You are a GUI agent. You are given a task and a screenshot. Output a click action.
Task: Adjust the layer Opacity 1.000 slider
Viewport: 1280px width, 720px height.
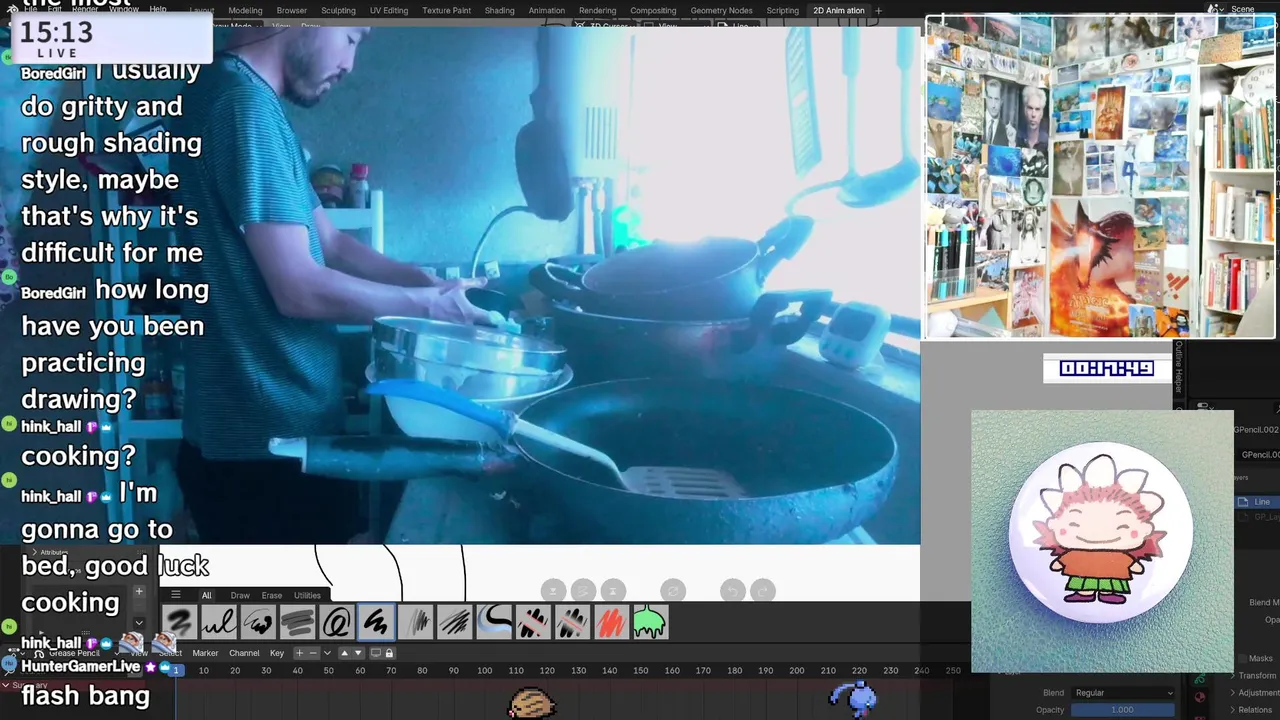[x=1123, y=710]
